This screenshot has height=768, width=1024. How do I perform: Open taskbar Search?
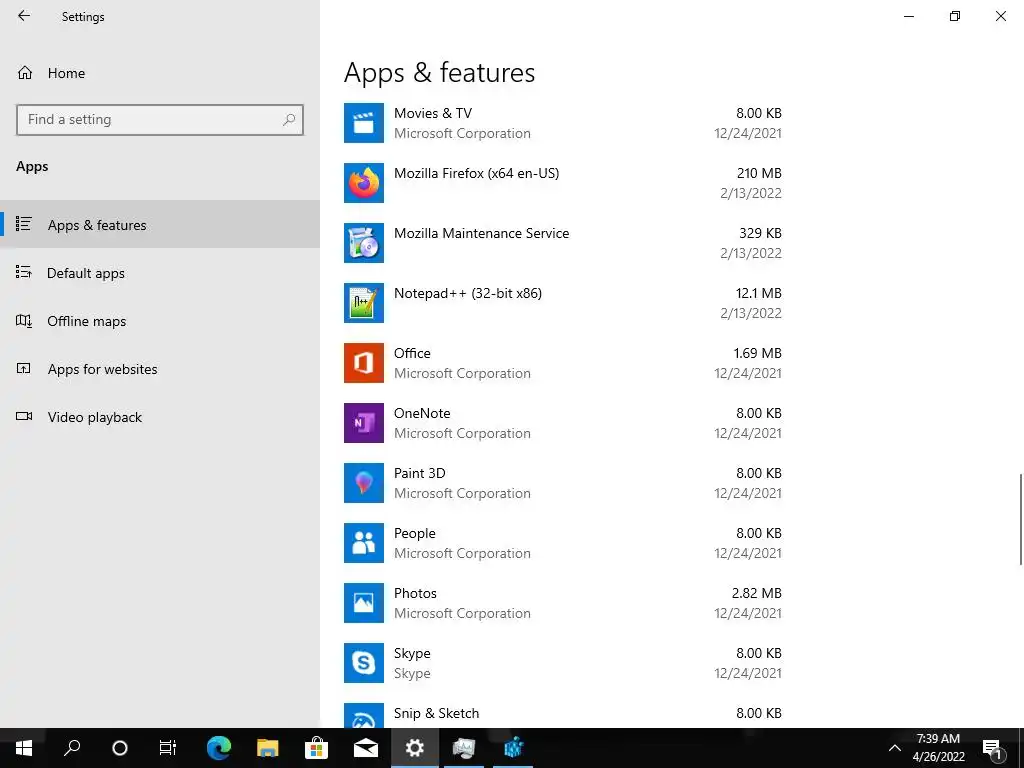coord(72,748)
